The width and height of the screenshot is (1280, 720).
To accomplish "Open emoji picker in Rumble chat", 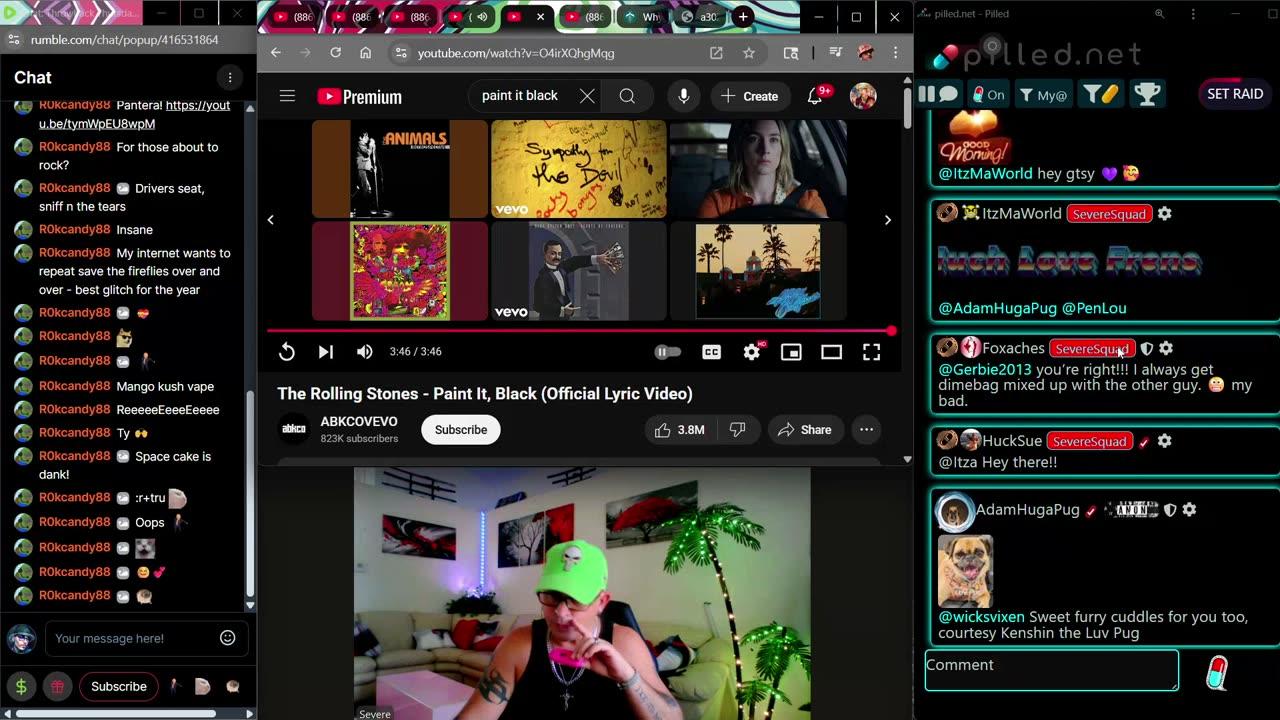I will click(228, 638).
